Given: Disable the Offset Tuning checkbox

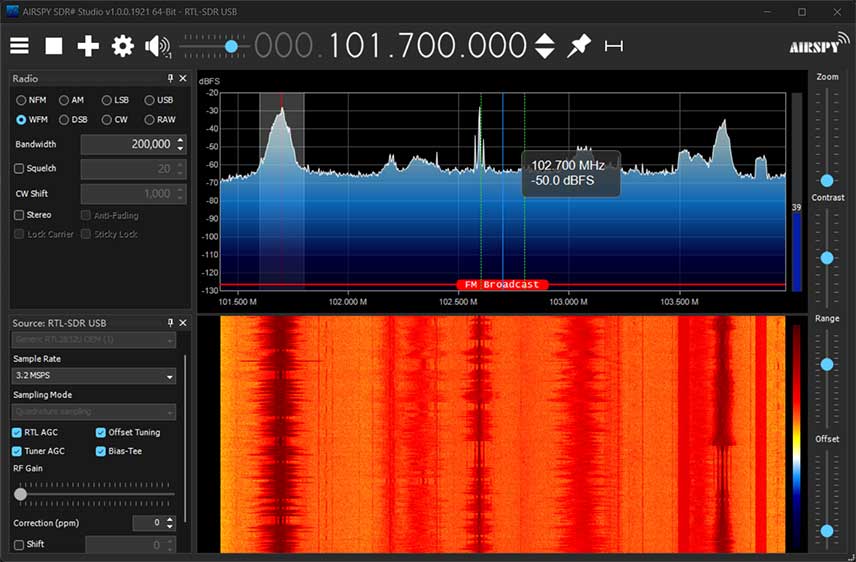Looking at the screenshot, I should pos(100,433).
